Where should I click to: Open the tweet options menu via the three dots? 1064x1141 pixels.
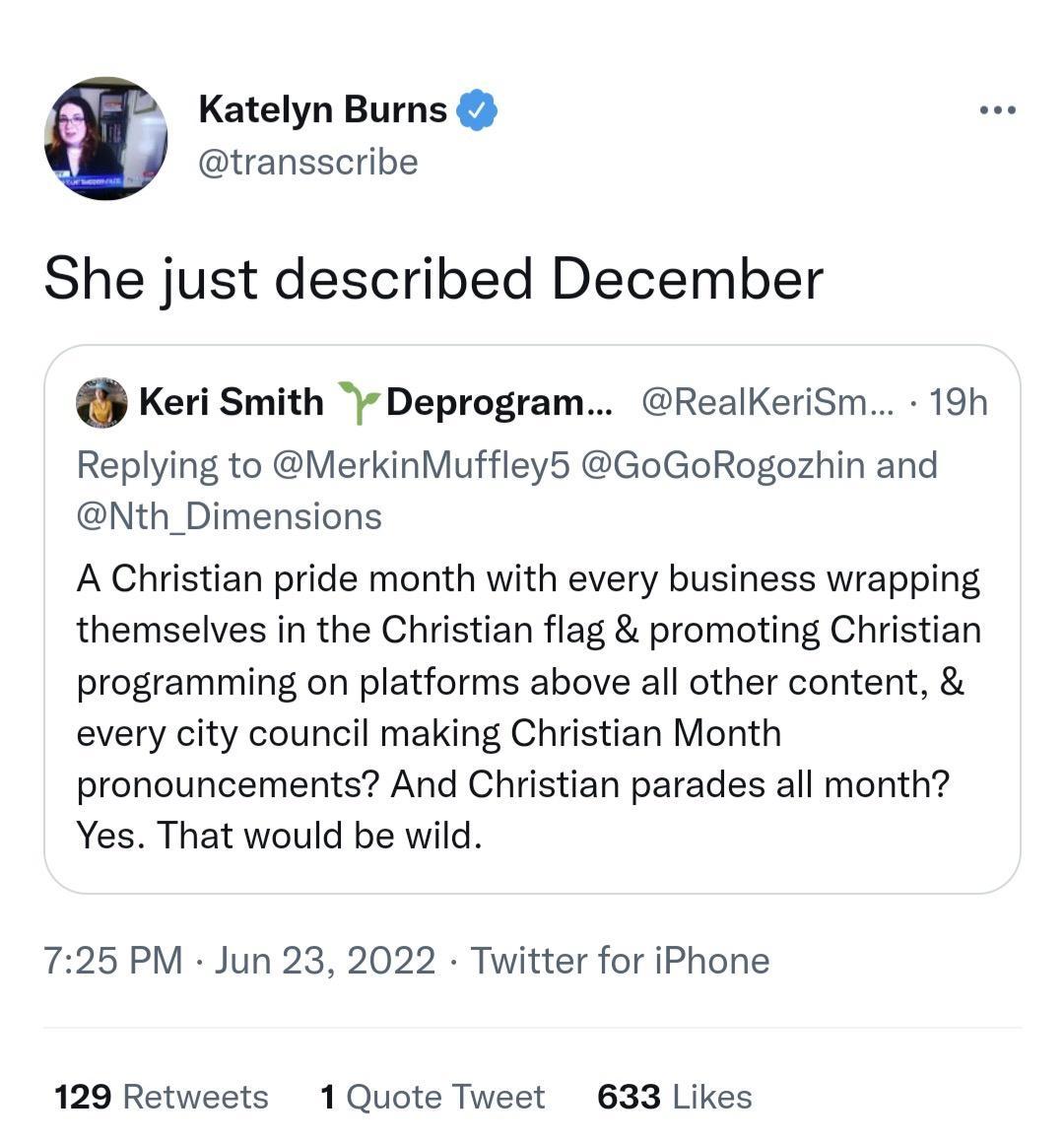pyautogui.click(x=996, y=110)
